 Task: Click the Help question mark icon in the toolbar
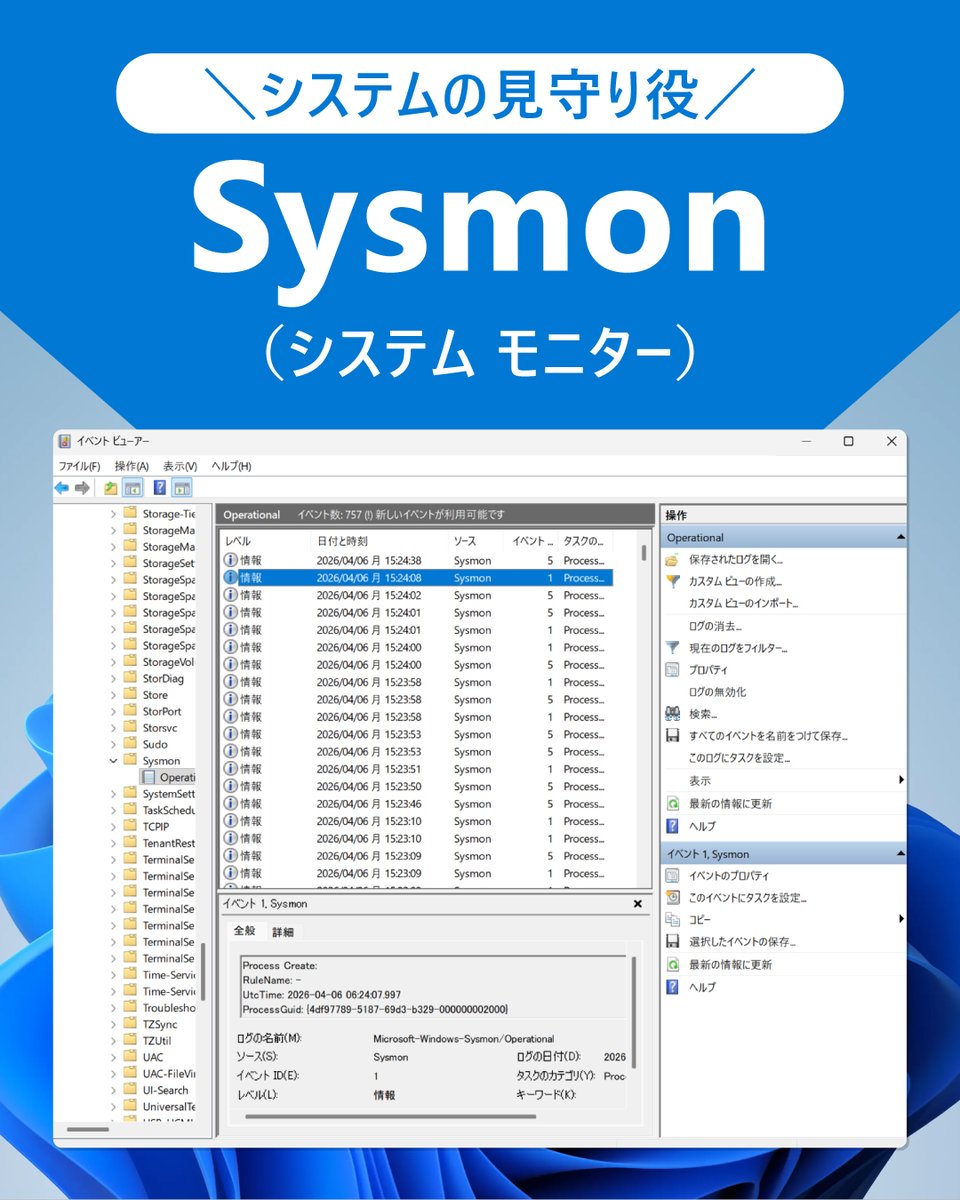[159, 487]
